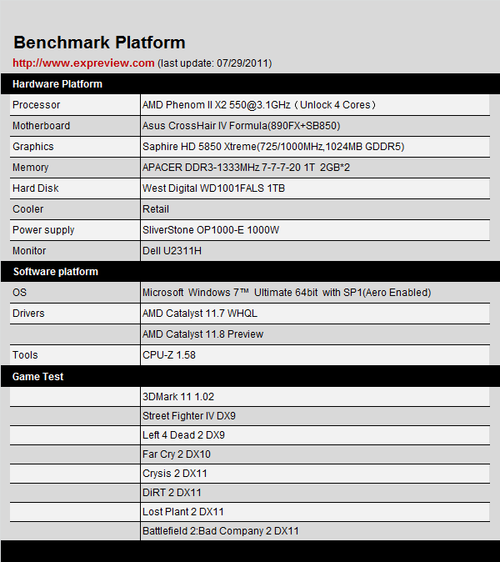
Task: Click the Windows 7 Ultimate 64bit OS entry
Action: [x=287, y=292]
